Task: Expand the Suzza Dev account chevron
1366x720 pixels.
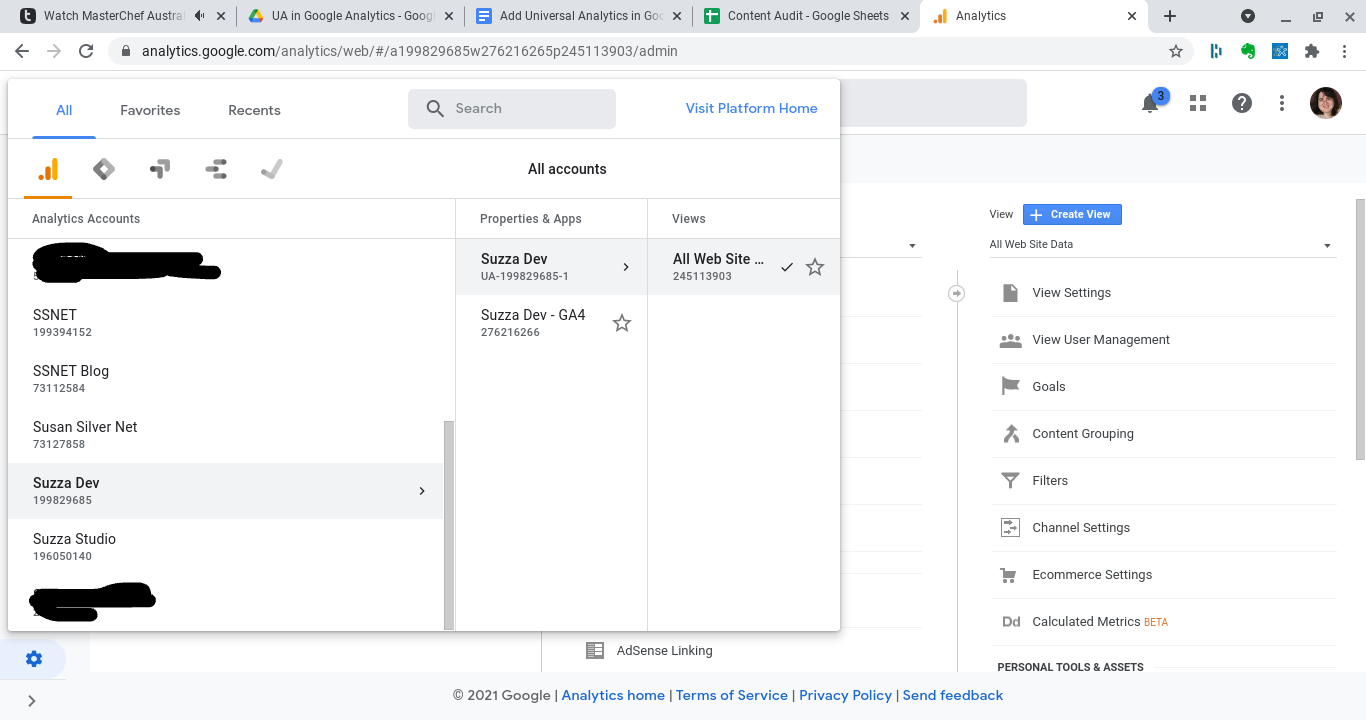Action: click(422, 491)
